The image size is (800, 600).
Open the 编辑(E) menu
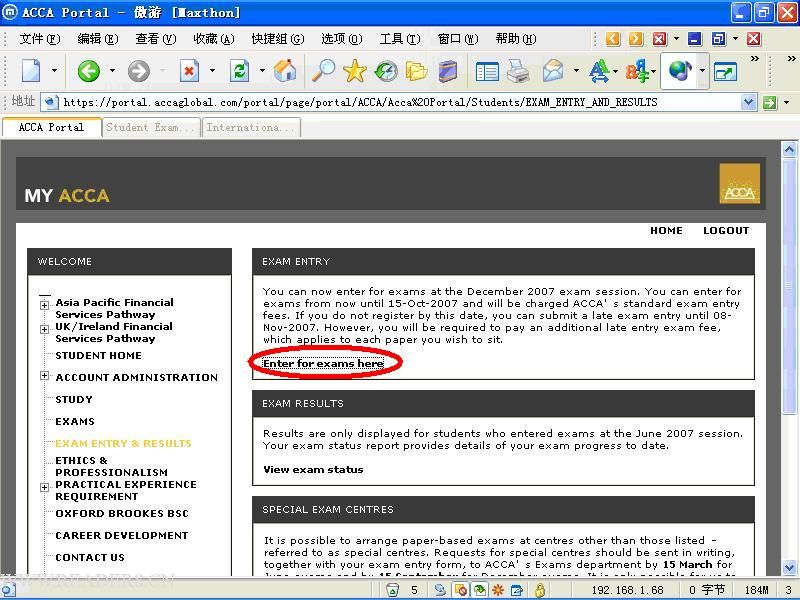point(97,39)
